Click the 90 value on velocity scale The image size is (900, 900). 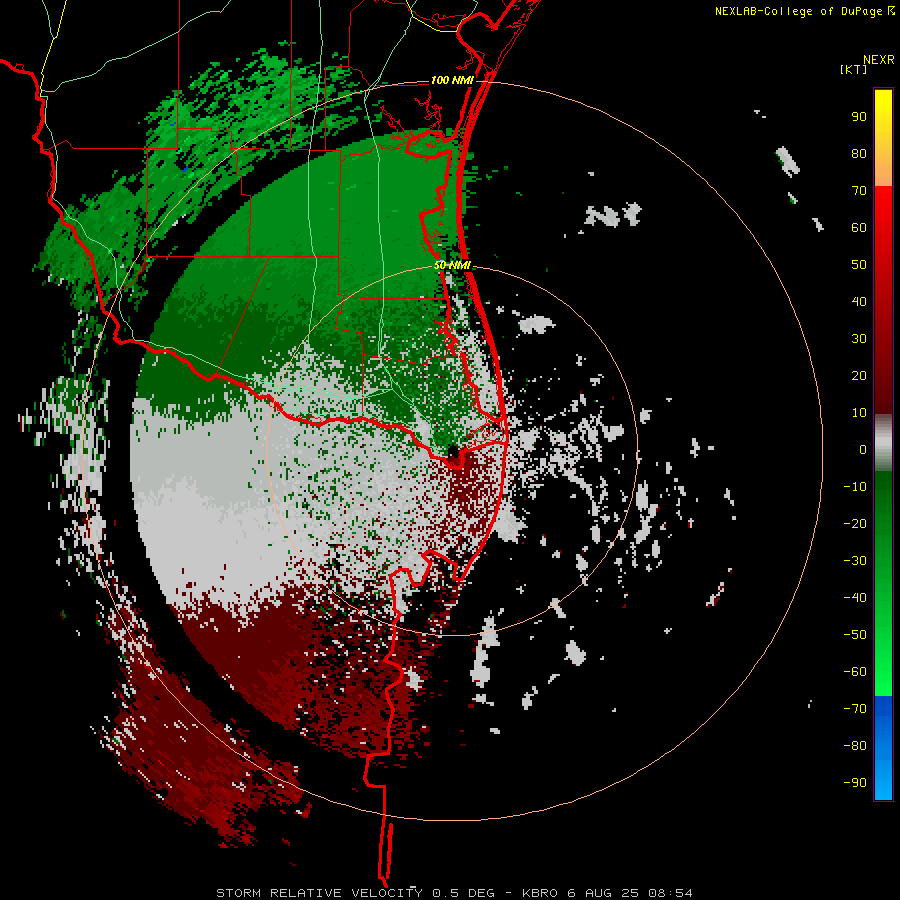(x=859, y=117)
